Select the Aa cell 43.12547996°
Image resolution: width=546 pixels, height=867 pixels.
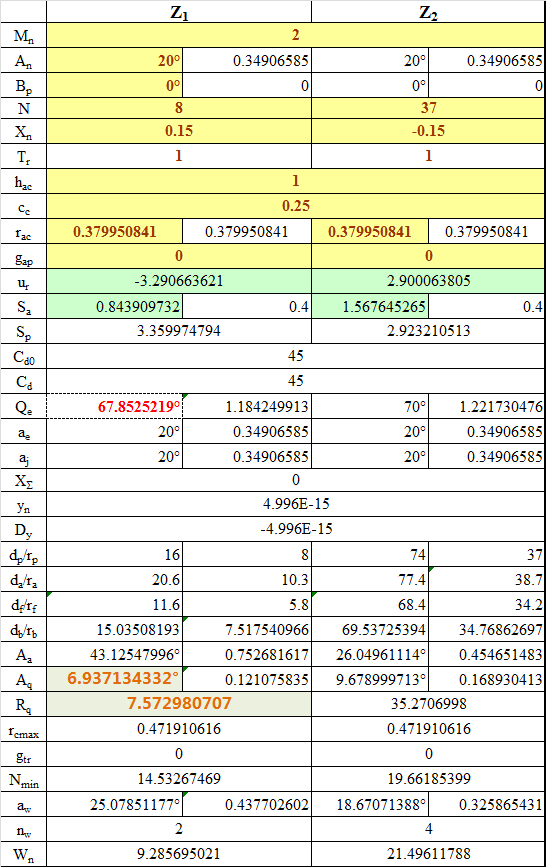pos(115,655)
